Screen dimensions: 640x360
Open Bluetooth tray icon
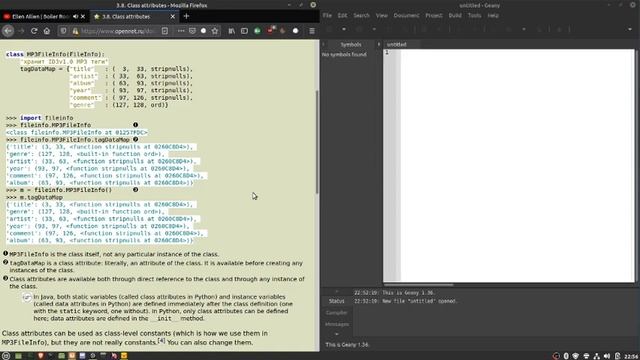coord(566,356)
